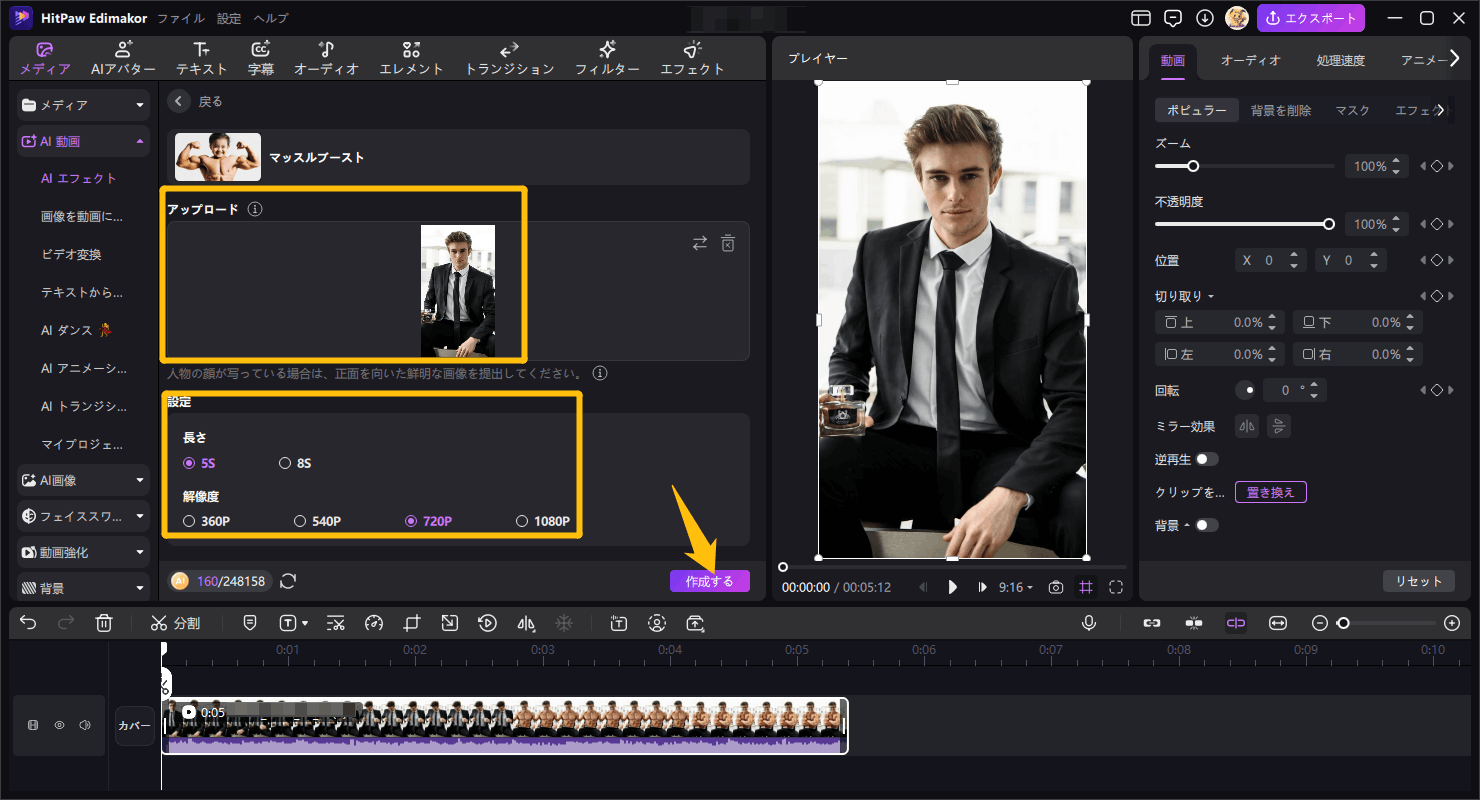Click the snapshot camera icon in player
Image resolution: width=1480 pixels, height=800 pixels.
(x=1055, y=588)
